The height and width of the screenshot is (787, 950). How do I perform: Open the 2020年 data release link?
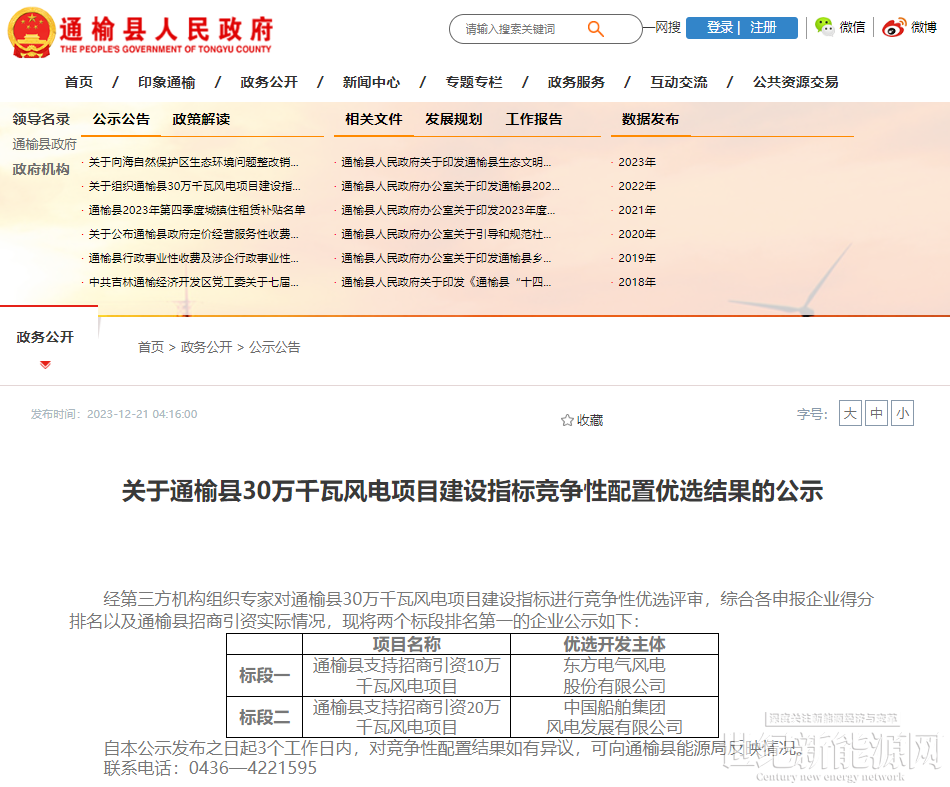point(637,234)
